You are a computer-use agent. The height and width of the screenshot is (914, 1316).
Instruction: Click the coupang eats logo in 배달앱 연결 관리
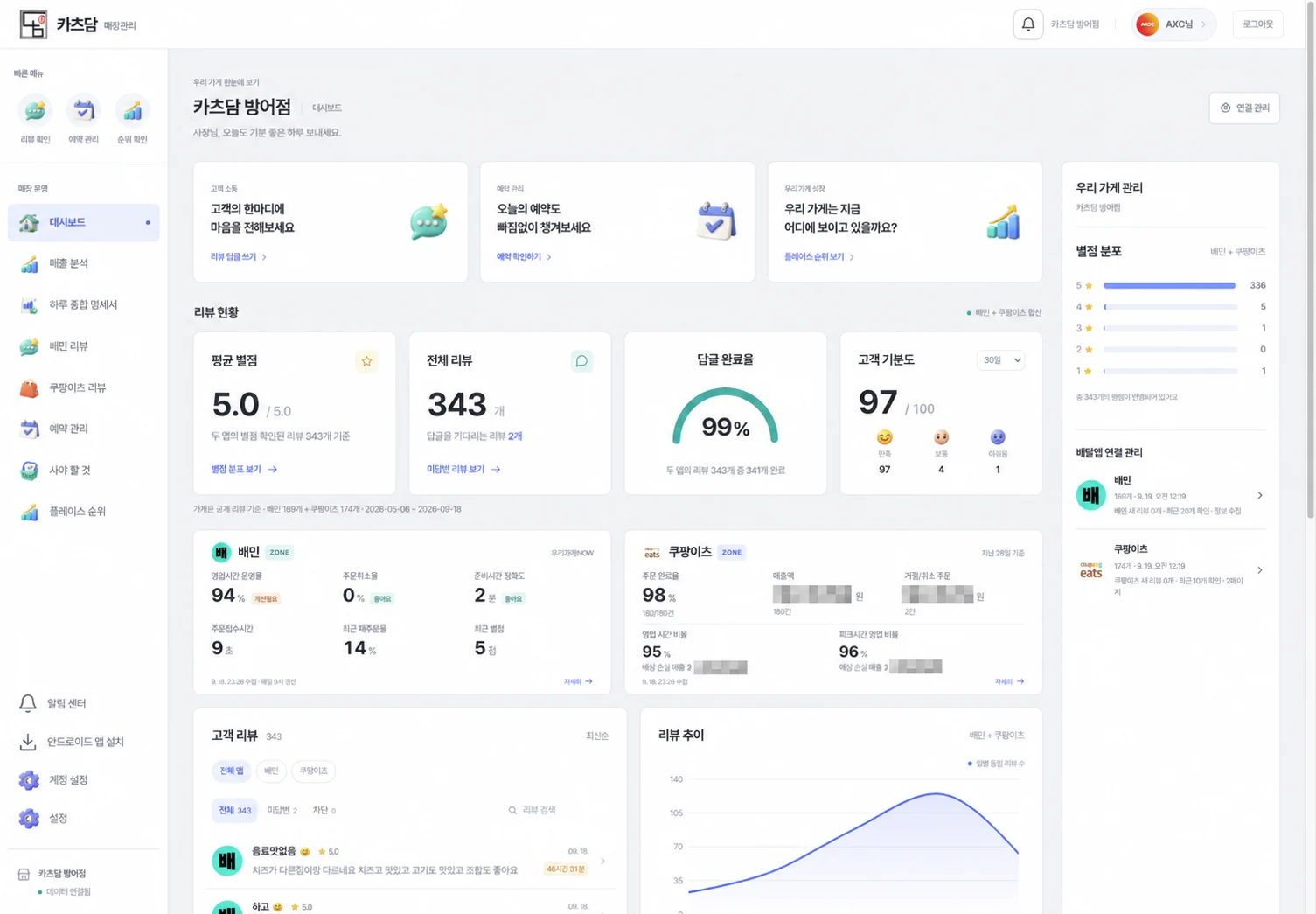[x=1090, y=569]
